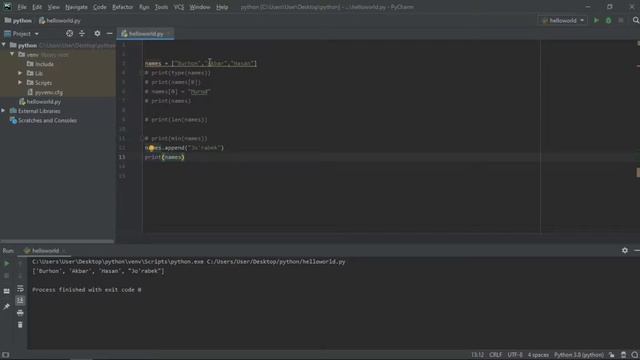Restore layout icon in Run panel
640x360 pixels.
click(7, 291)
